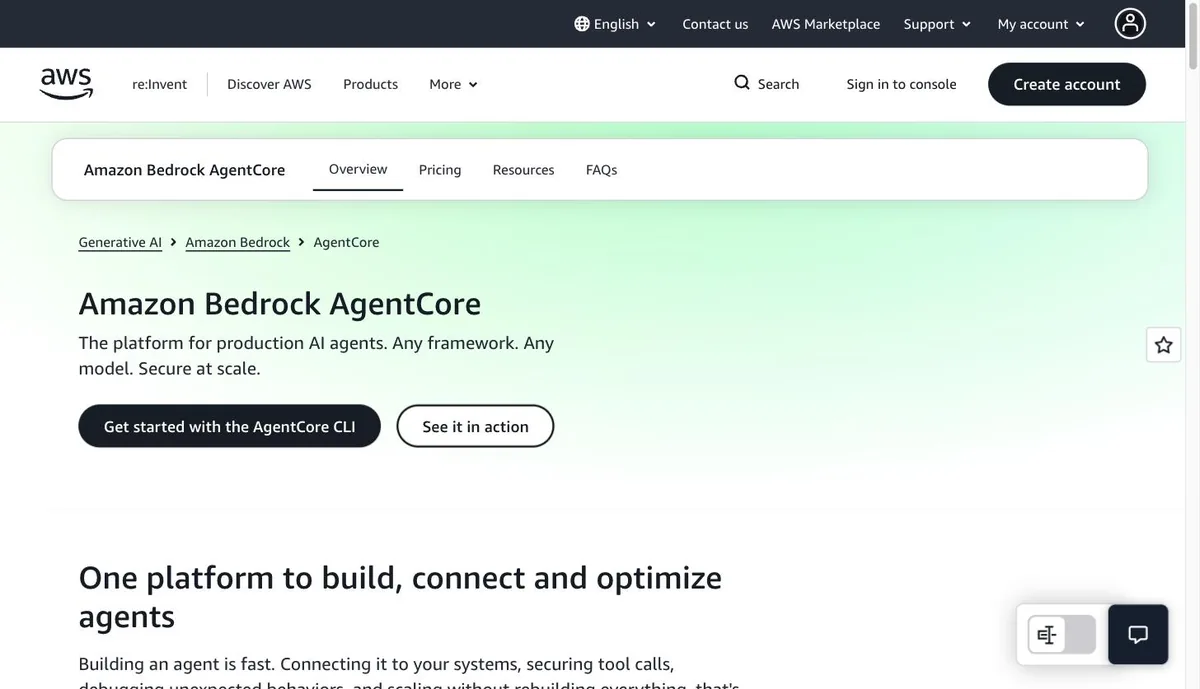Open Generative AI breadcrumb link

[x=120, y=242]
